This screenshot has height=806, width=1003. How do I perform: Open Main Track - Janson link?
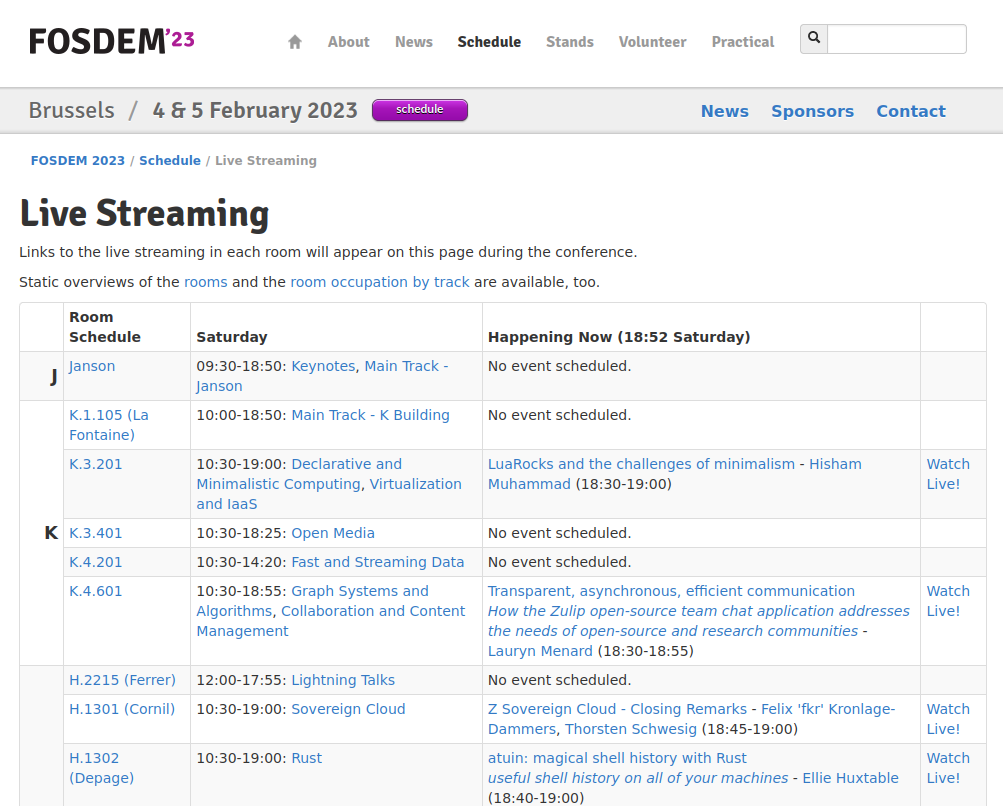point(322,376)
